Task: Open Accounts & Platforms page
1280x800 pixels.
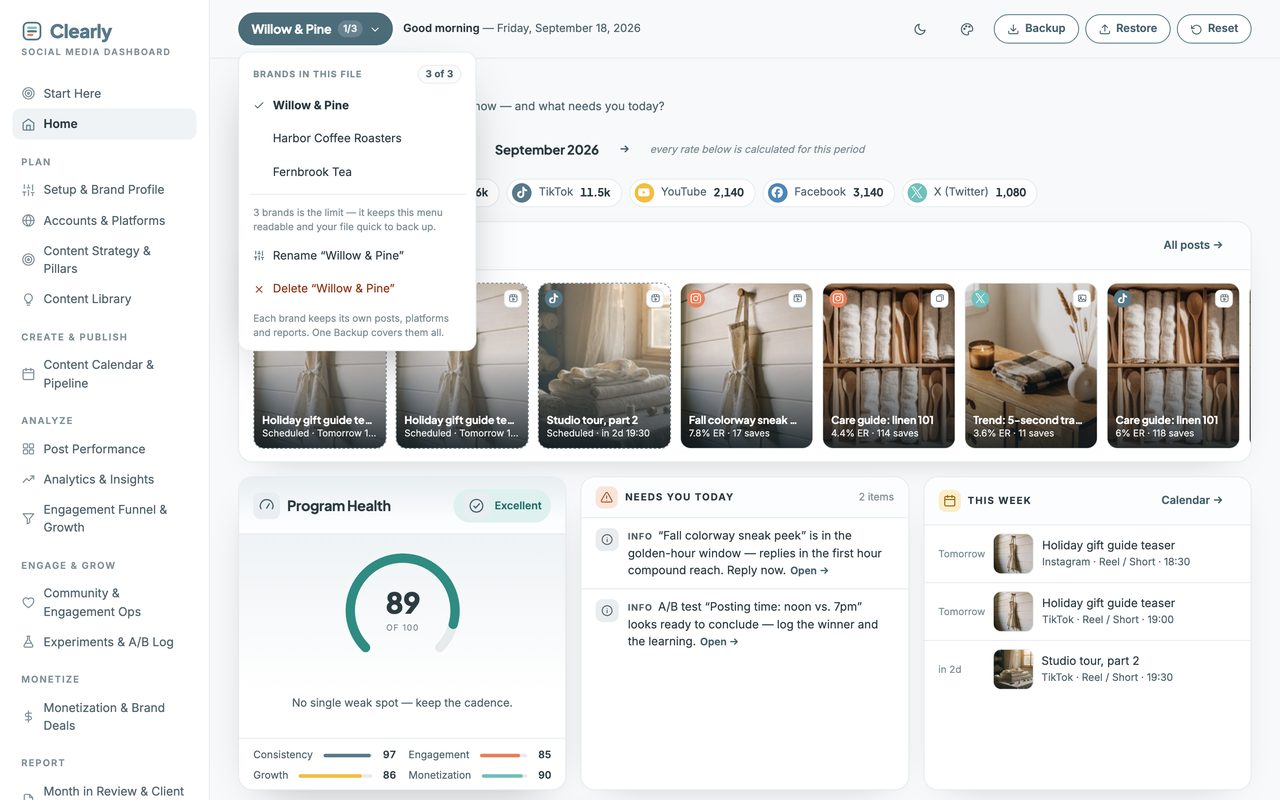Action: (x=104, y=220)
